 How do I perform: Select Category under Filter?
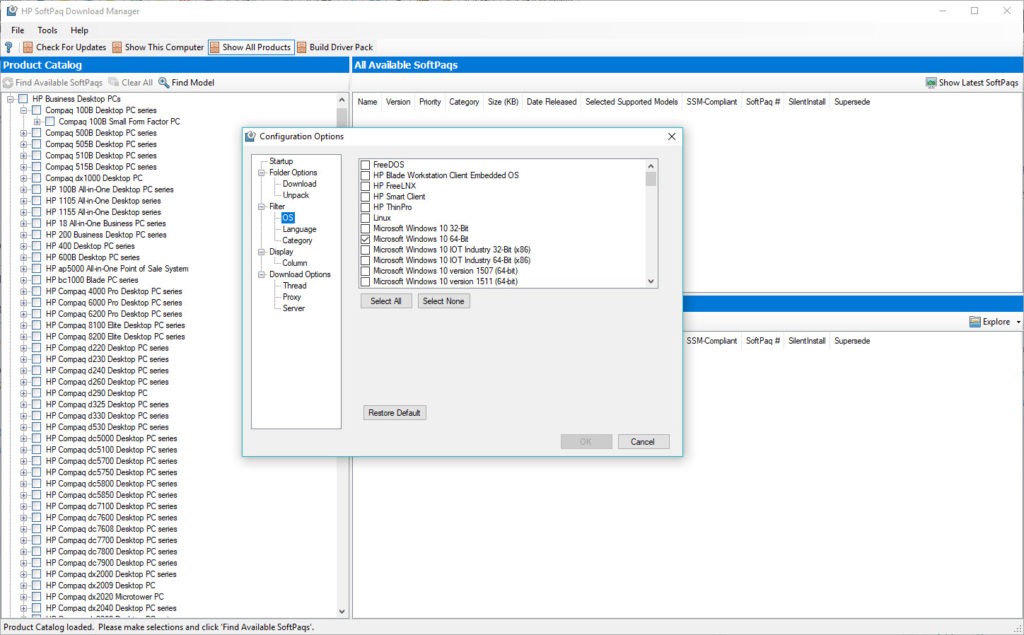click(x=297, y=240)
